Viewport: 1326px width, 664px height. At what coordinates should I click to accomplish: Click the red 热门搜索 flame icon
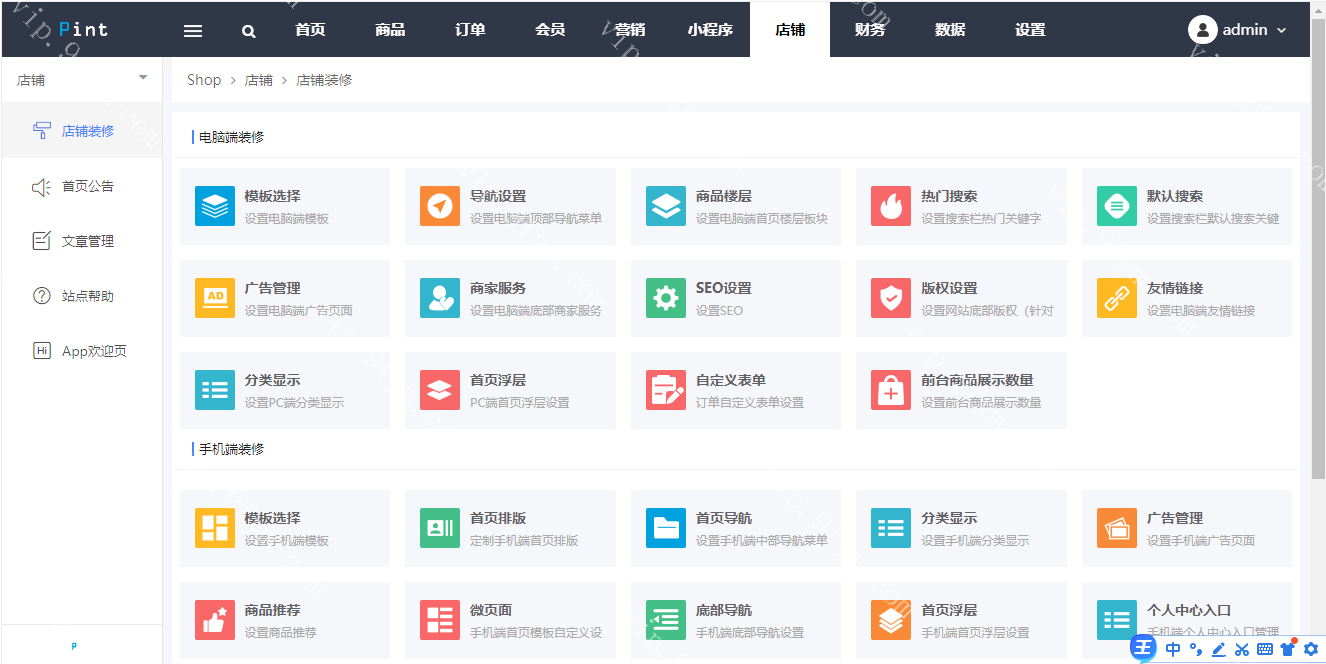pyautogui.click(x=890, y=206)
